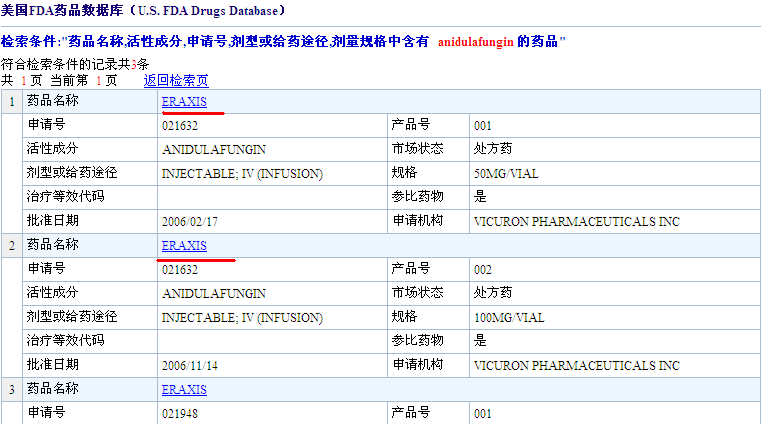The width and height of the screenshot is (761, 424).
Task: Click row number 3 cell
Action: coord(12,390)
